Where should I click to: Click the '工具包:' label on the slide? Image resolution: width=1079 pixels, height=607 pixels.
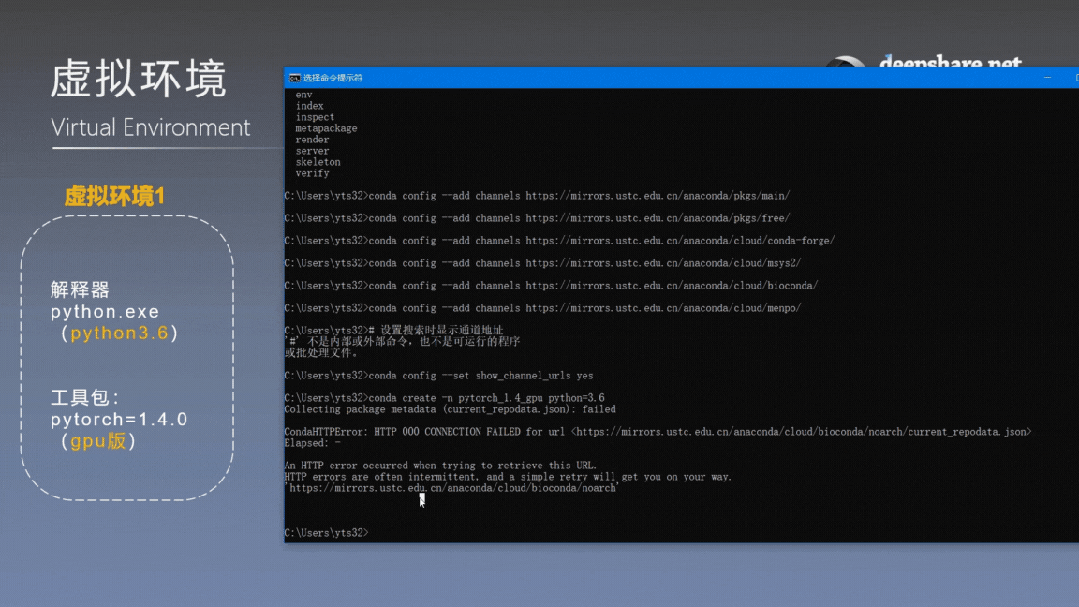[x=85, y=398]
